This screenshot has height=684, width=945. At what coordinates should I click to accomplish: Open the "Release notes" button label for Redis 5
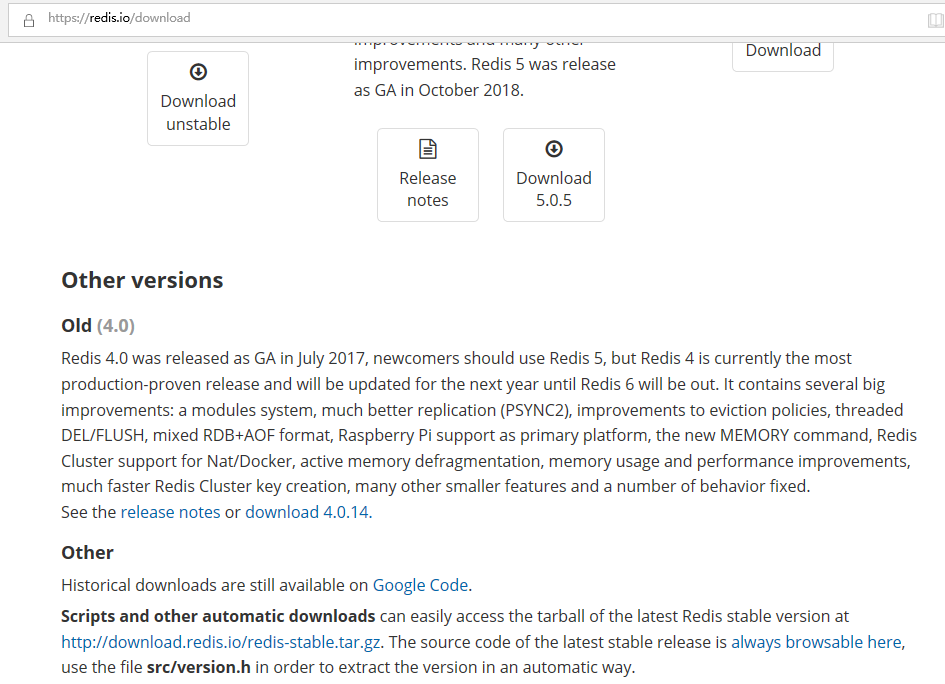coord(428,189)
